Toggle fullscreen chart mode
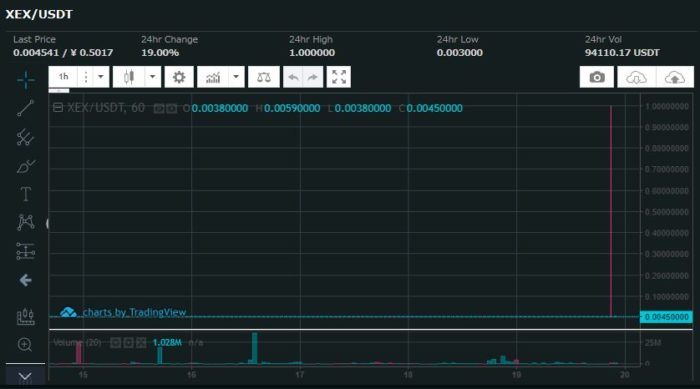The image size is (700, 389). coord(339,77)
